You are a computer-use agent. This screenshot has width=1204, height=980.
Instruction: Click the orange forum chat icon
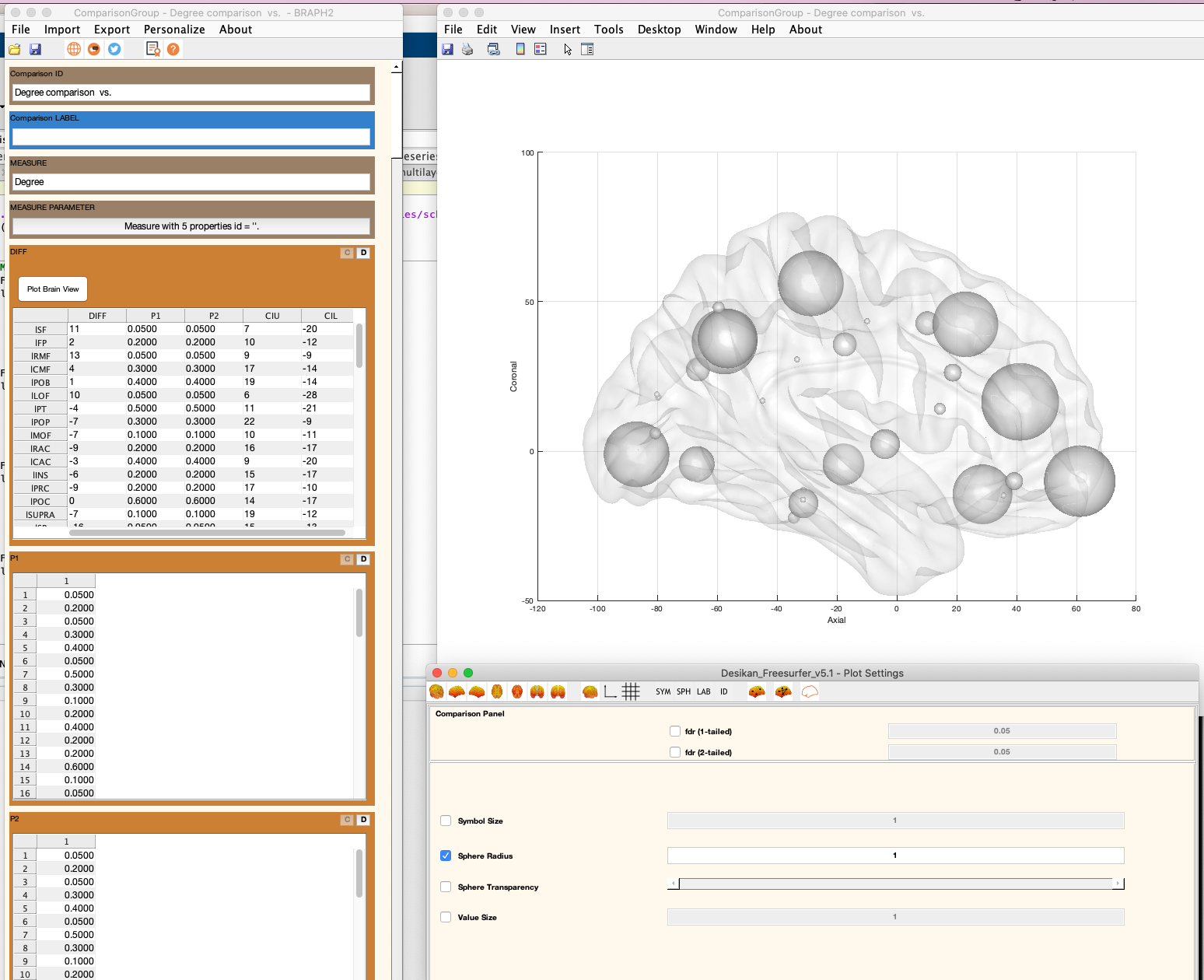[x=94, y=49]
